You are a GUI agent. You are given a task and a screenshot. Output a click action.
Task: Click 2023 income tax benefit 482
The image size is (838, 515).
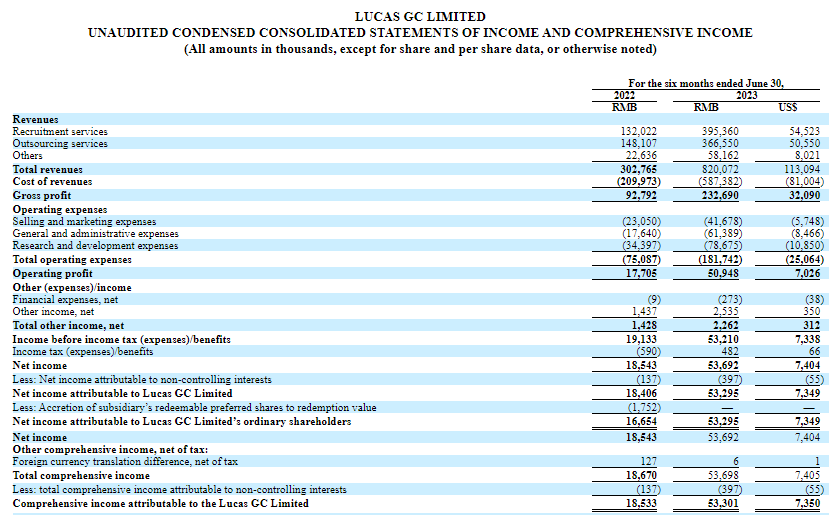point(730,352)
